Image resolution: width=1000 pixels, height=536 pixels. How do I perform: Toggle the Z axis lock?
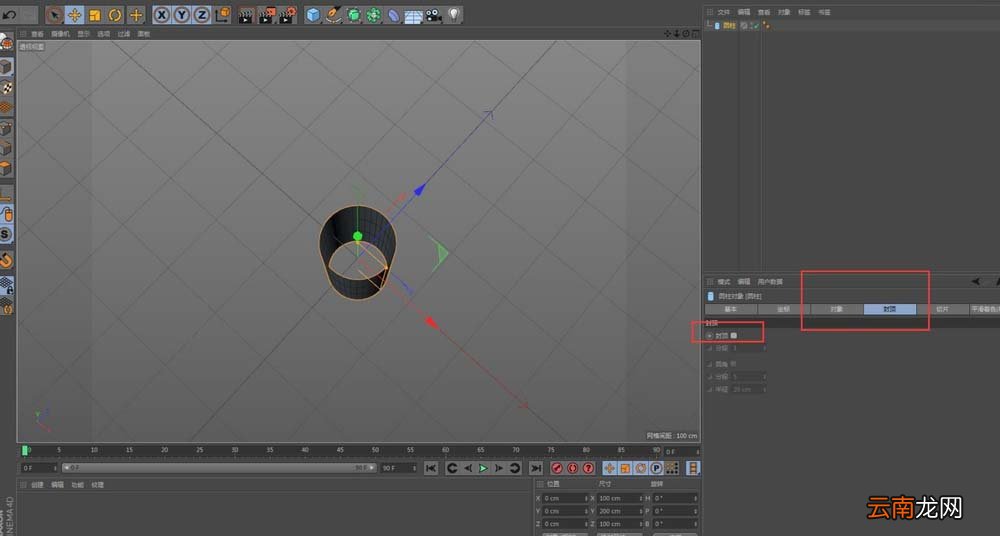pos(202,15)
